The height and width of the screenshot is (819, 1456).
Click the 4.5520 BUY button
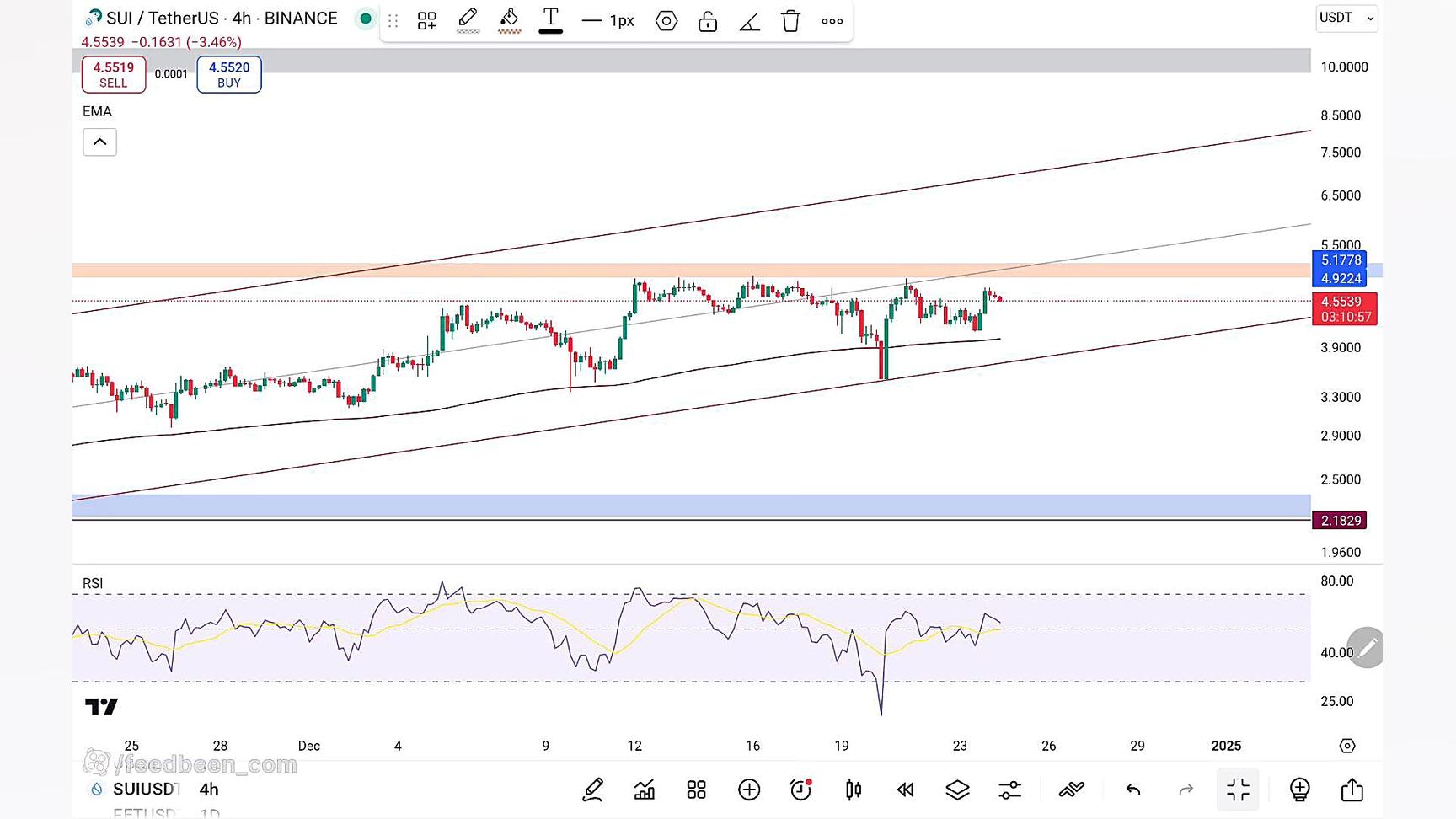click(x=229, y=74)
